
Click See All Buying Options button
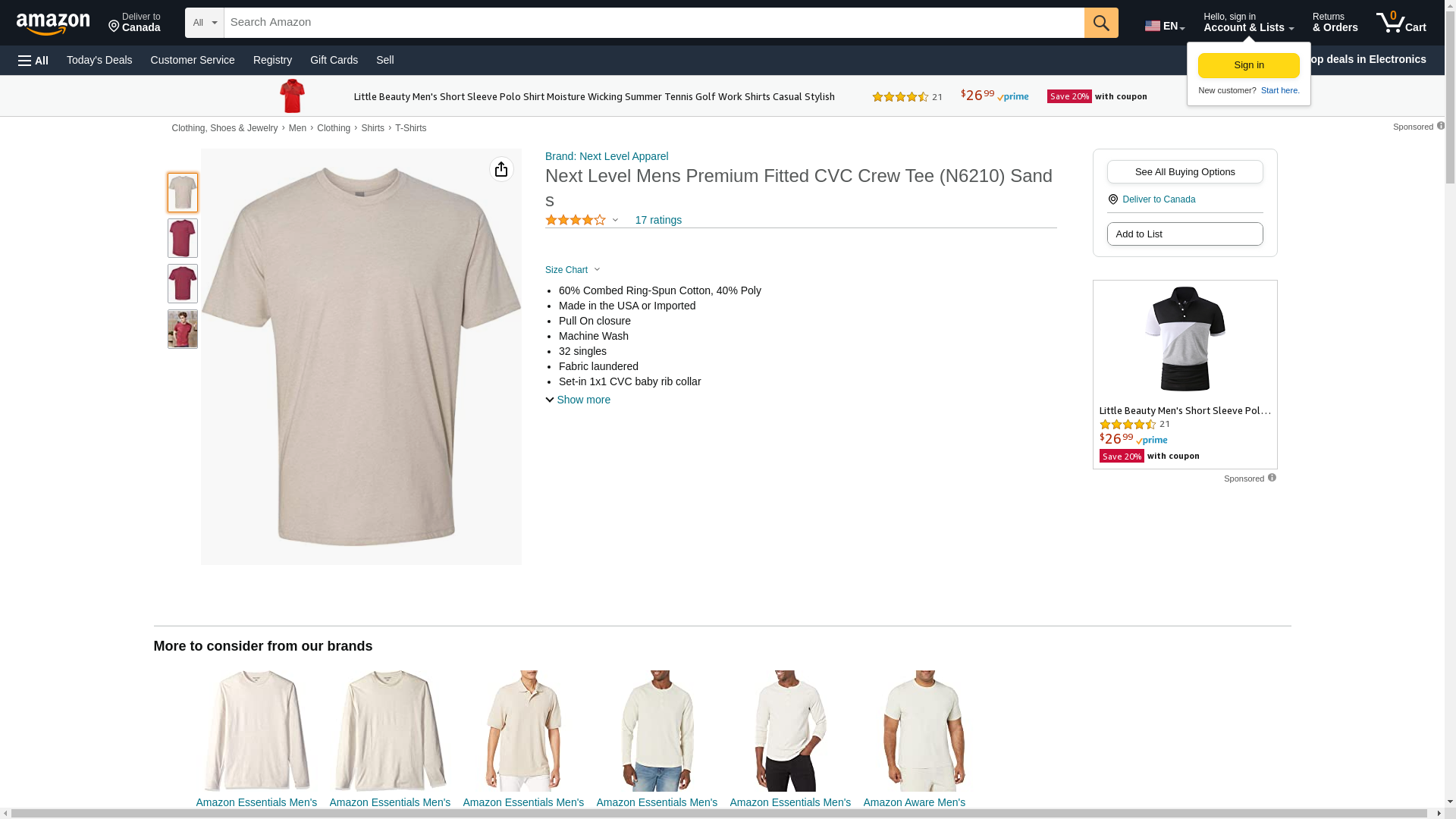(1185, 172)
